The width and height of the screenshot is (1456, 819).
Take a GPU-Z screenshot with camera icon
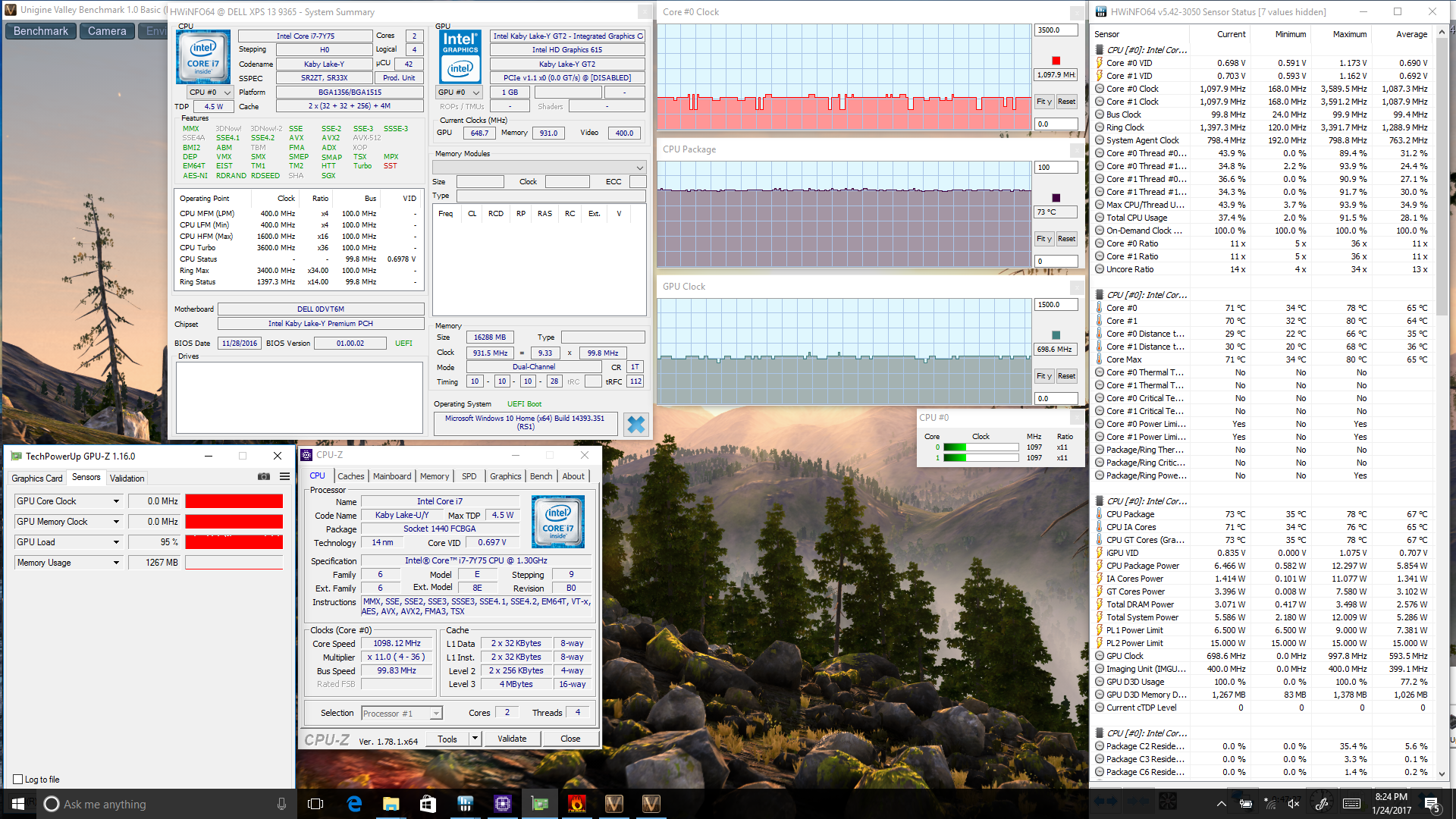[x=264, y=477]
